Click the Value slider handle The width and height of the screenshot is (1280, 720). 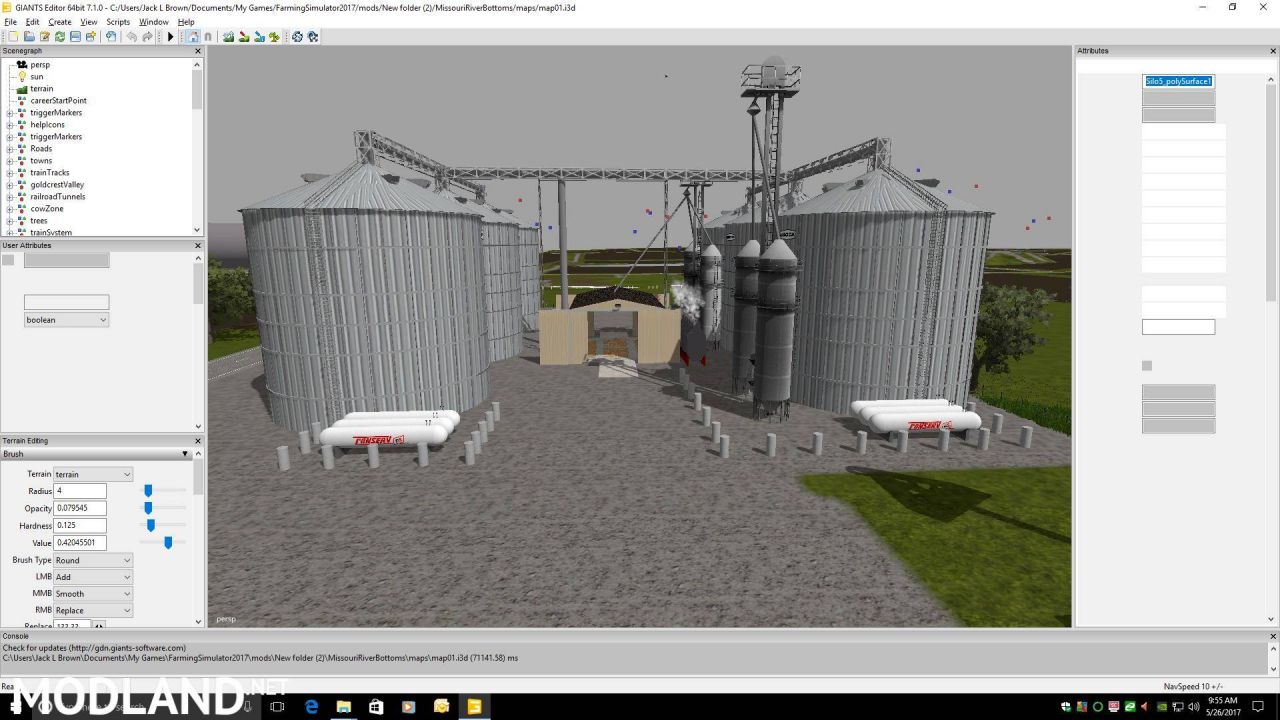[x=168, y=542]
